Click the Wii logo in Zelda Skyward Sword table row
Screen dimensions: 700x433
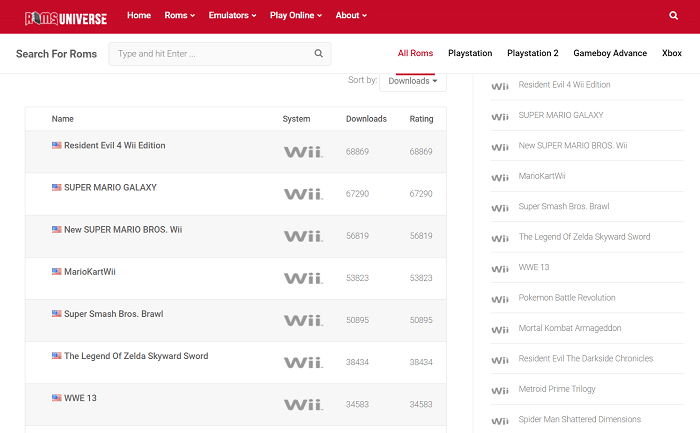coord(304,362)
